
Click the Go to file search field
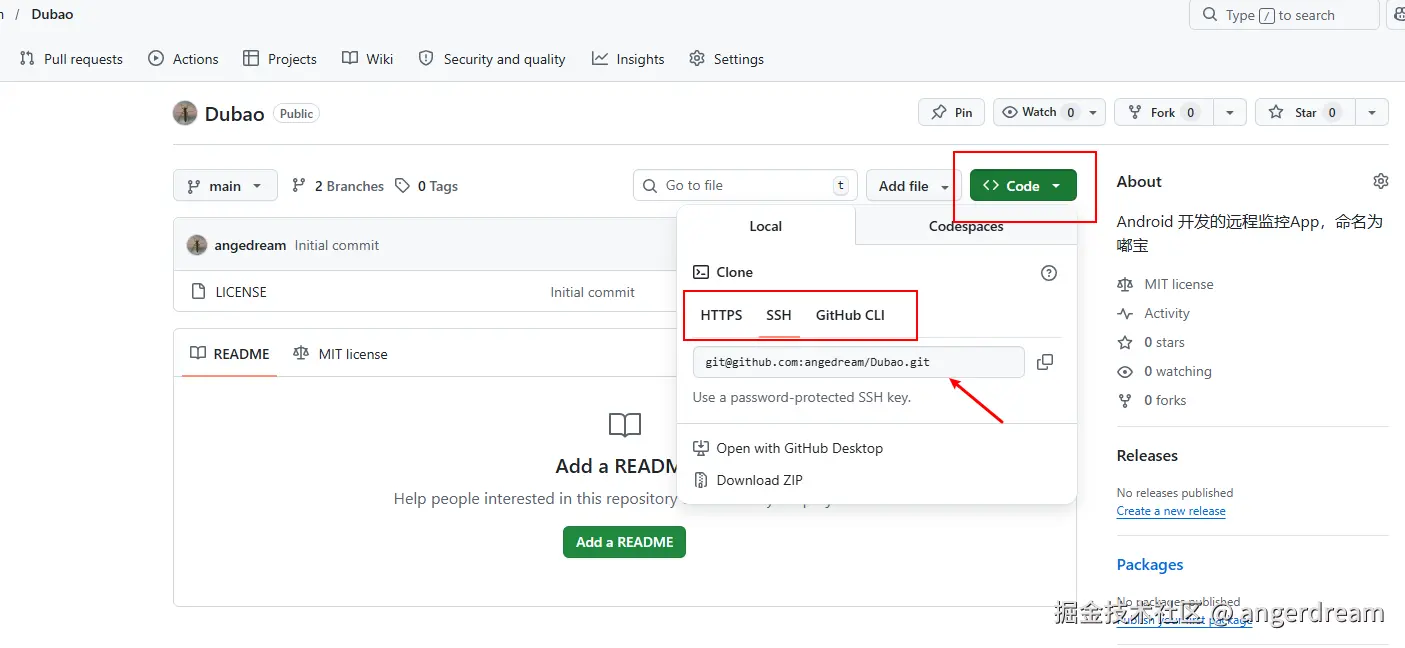[x=746, y=185]
